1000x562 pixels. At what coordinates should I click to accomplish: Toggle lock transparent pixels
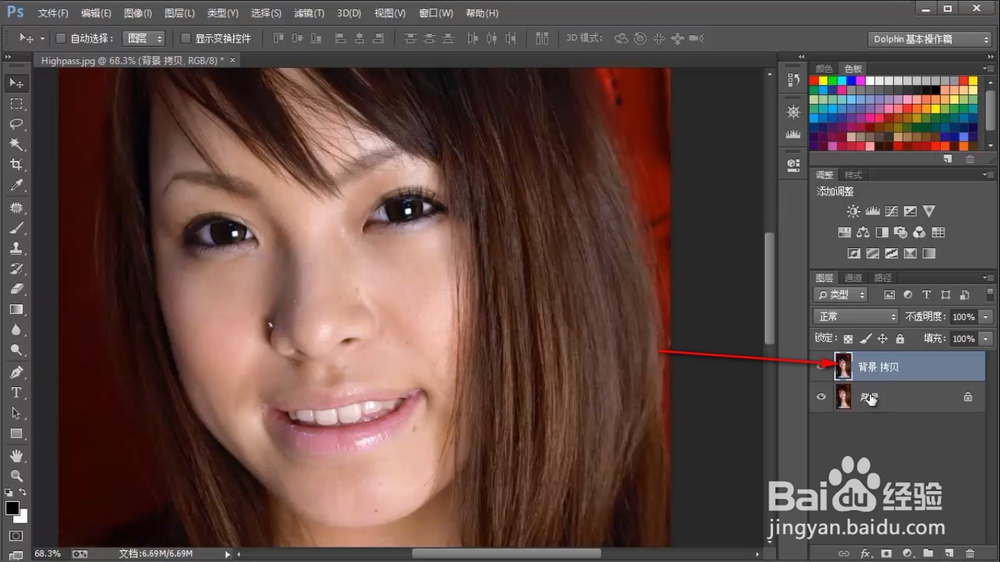[848, 339]
